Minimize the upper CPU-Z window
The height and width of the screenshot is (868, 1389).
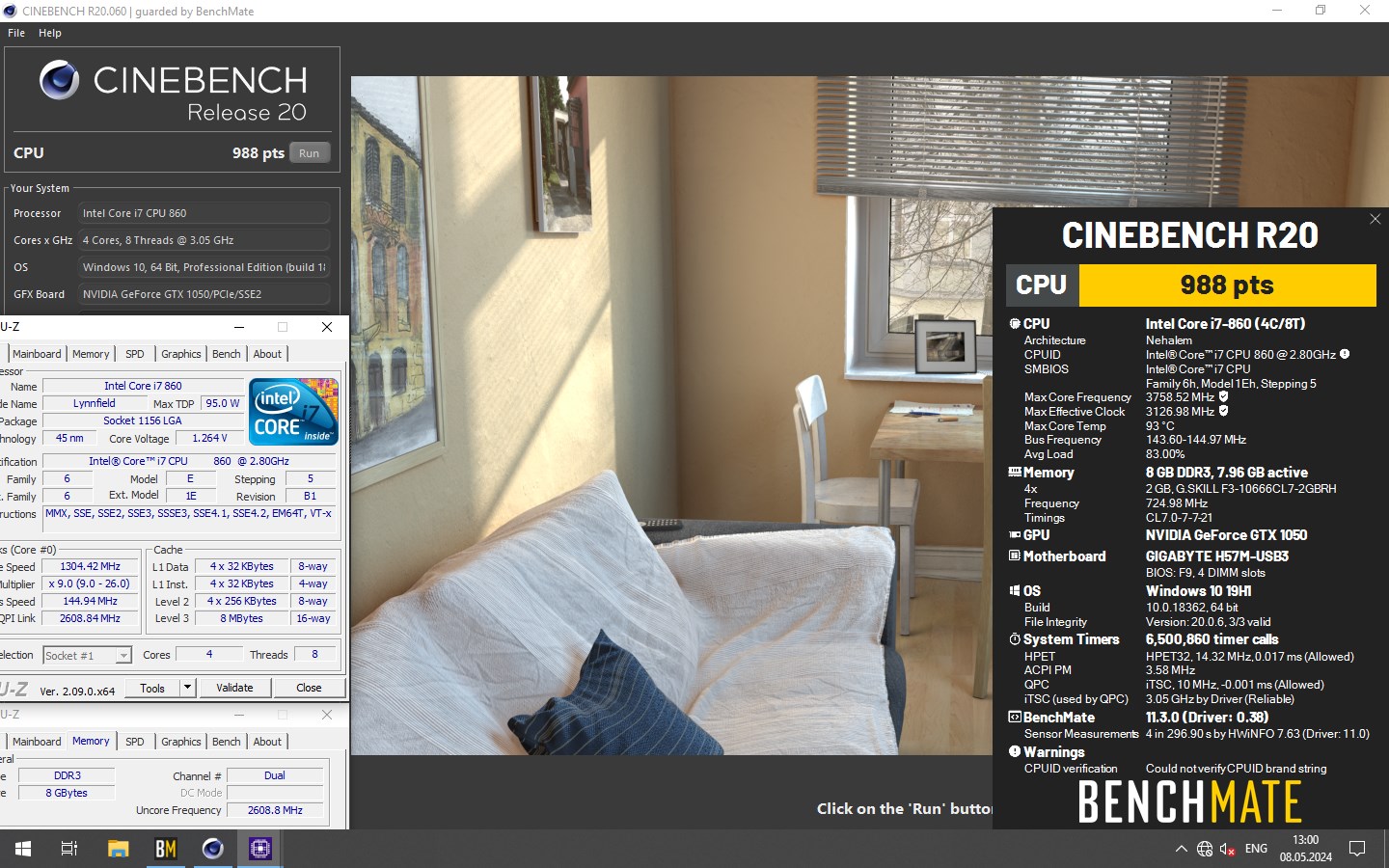pyautogui.click(x=239, y=327)
